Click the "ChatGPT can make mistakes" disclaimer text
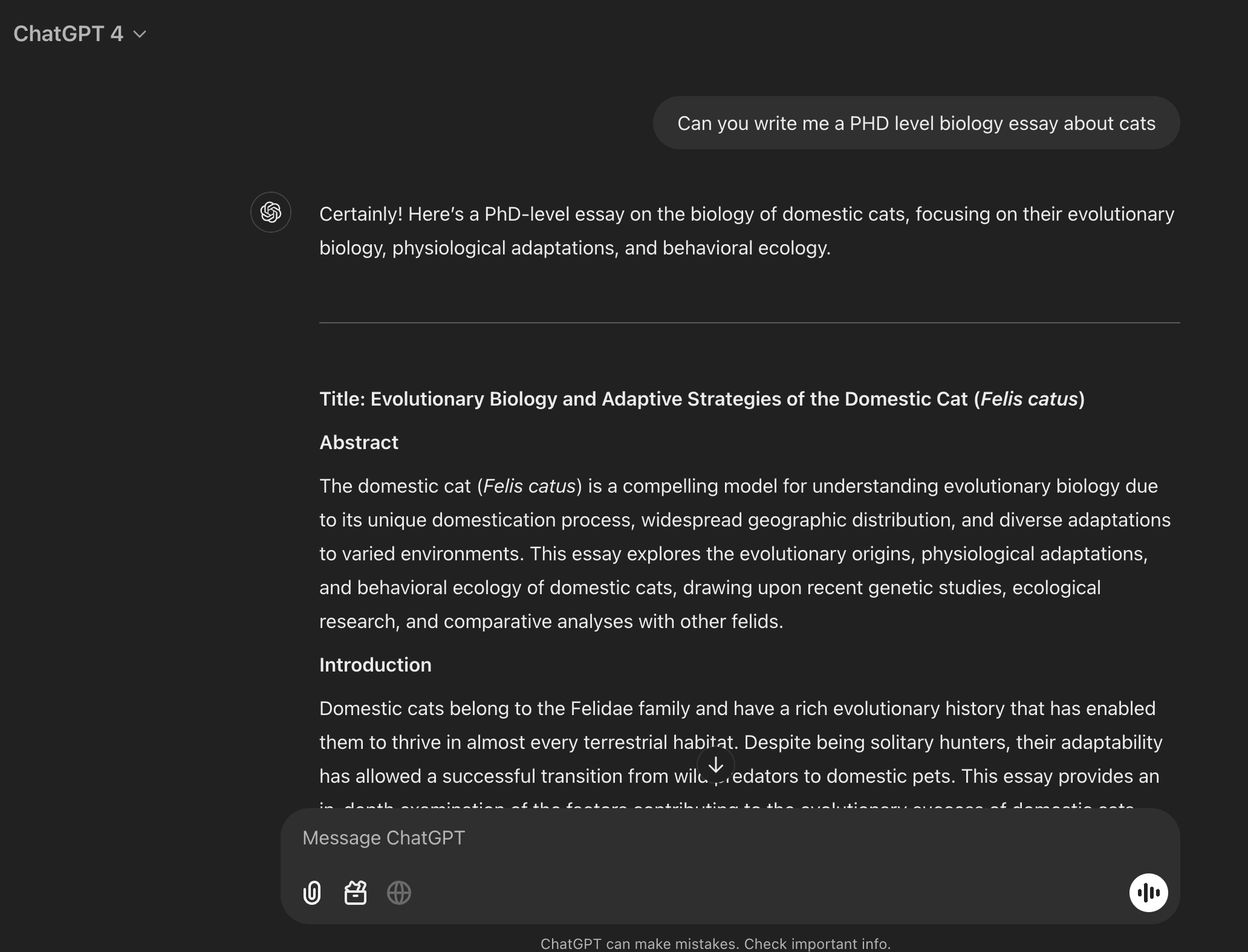This screenshot has height=952, width=1248. pos(715,944)
